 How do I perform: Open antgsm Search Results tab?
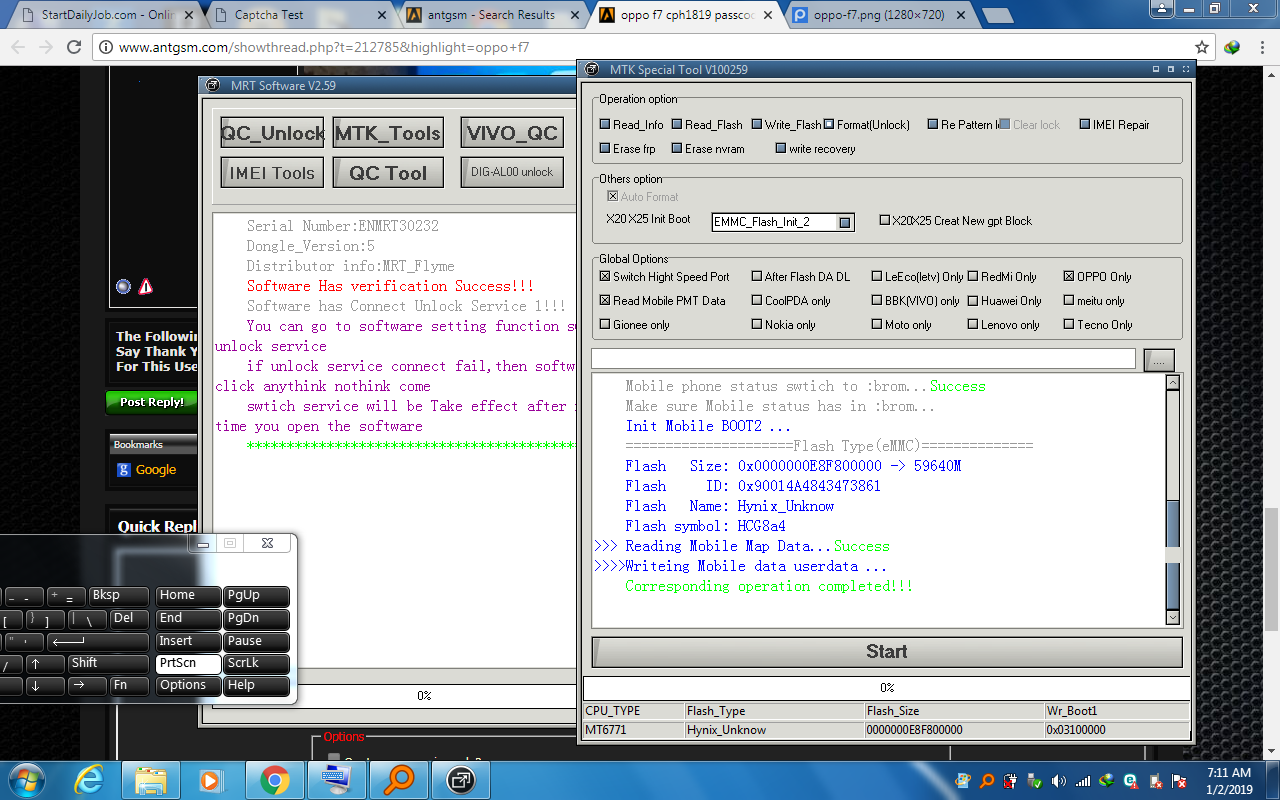coord(492,15)
